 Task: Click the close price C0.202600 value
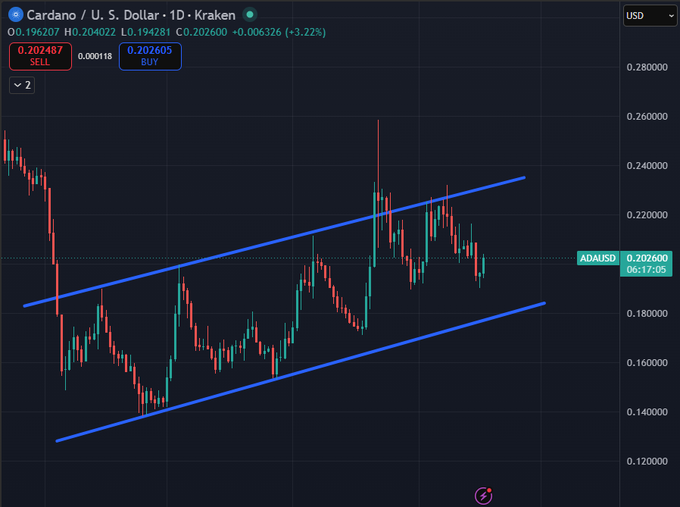(x=202, y=32)
